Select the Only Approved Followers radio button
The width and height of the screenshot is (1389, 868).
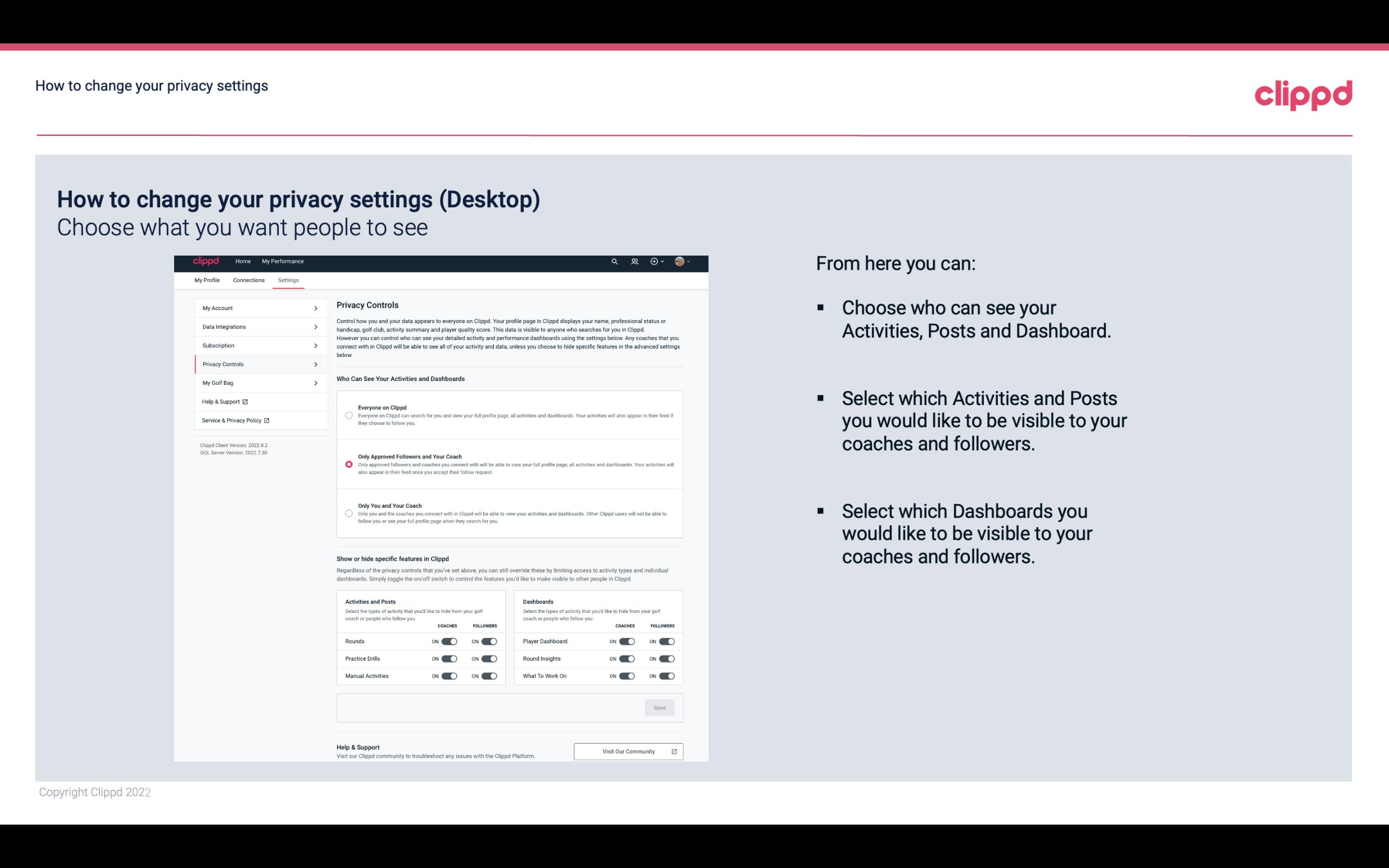coord(348,464)
